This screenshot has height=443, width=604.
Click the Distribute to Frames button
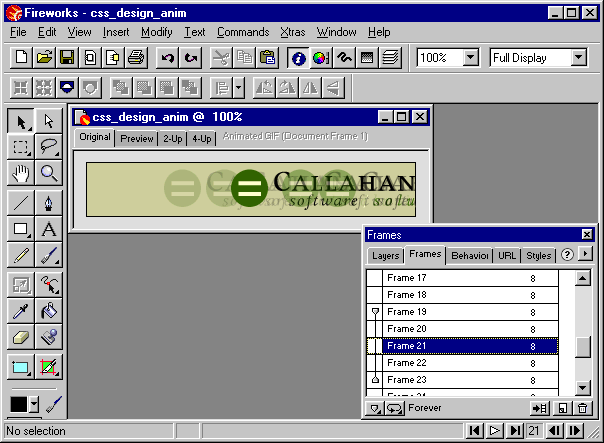[x=540, y=408]
